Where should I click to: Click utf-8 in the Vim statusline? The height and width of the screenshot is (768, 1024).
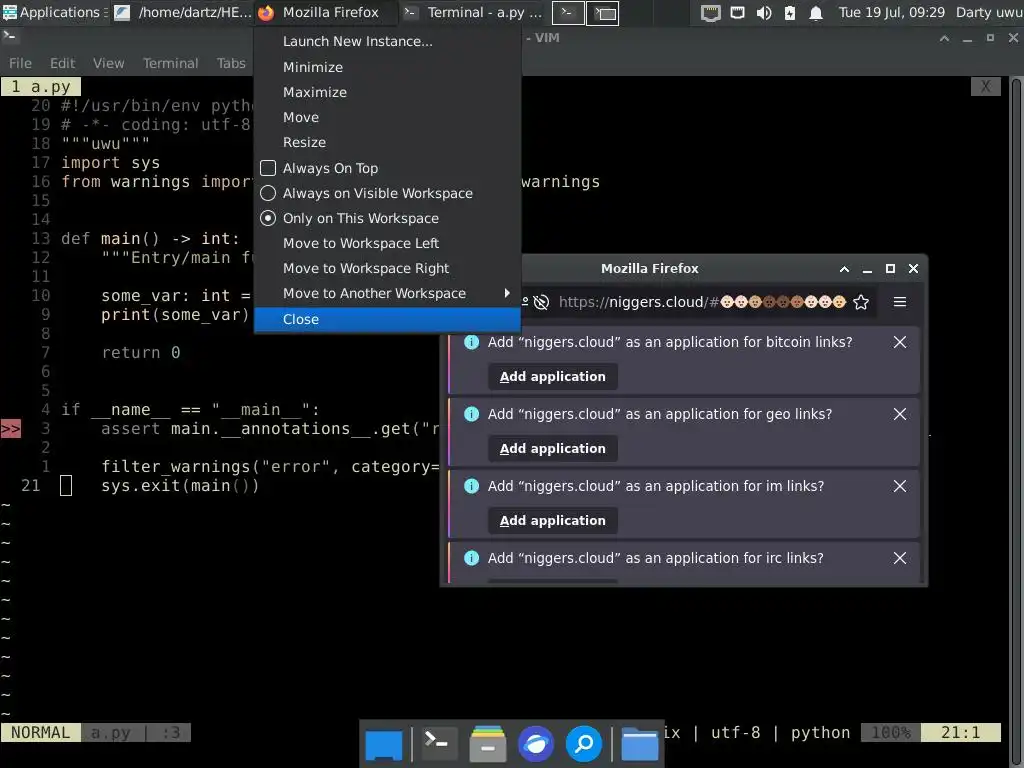(735, 733)
